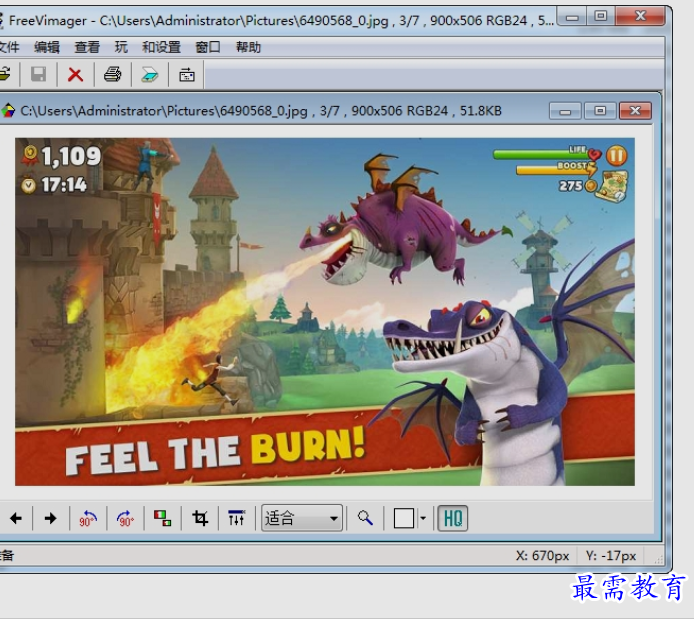Click the displayed dragon game image
The image size is (694, 619).
325,311
